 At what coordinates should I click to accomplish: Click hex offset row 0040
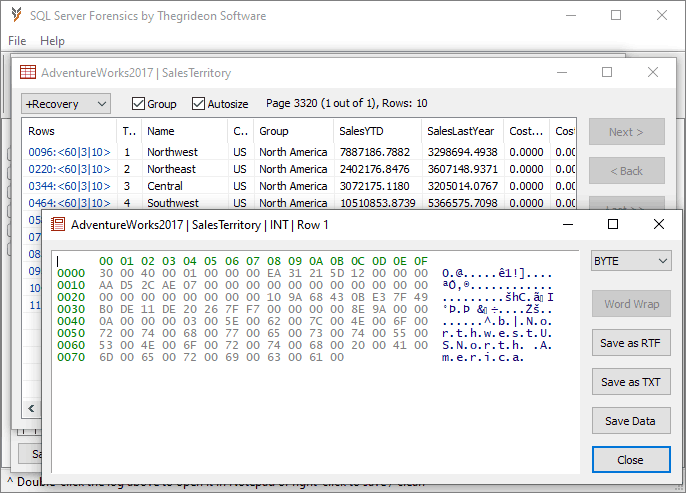coord(71,321)
